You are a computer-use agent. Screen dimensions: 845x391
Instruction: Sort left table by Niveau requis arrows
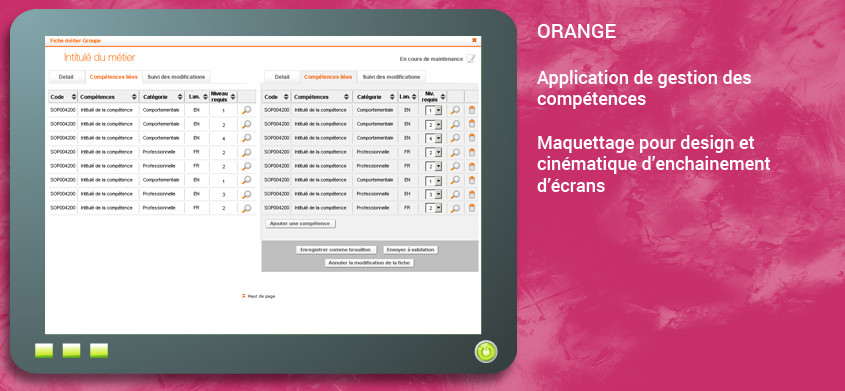coord(232,97)
